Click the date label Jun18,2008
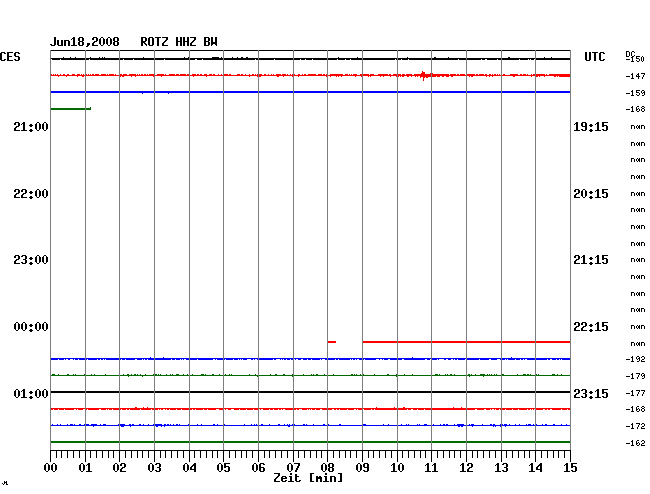The image size is (650, 494). [85, 42]
